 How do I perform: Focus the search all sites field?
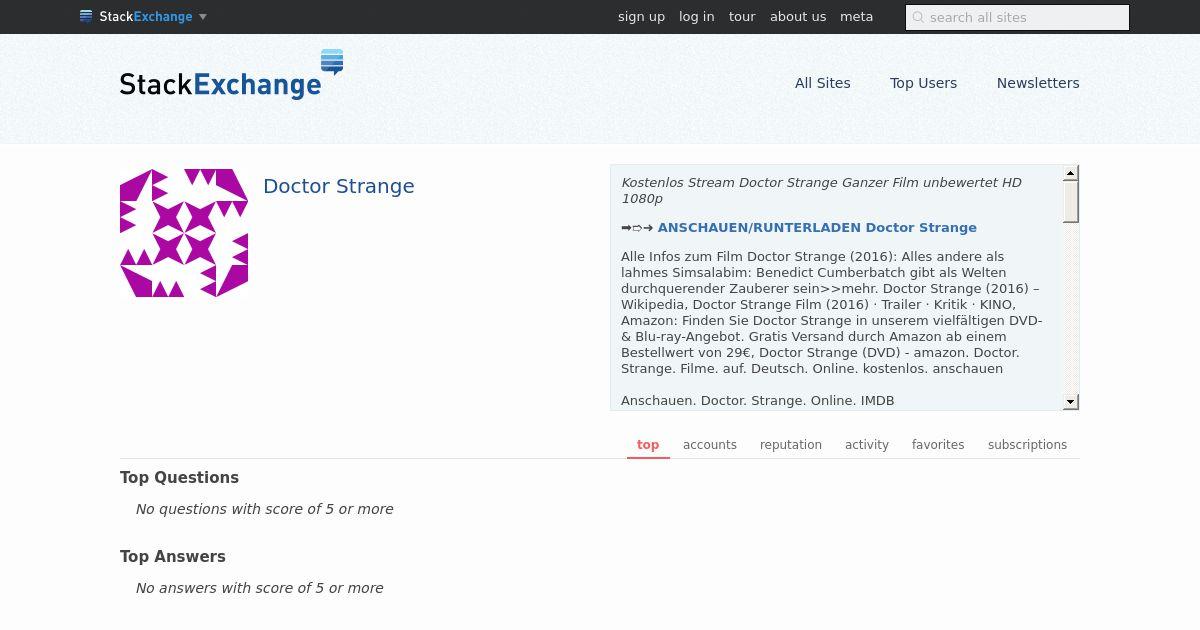pos(1017,17)
